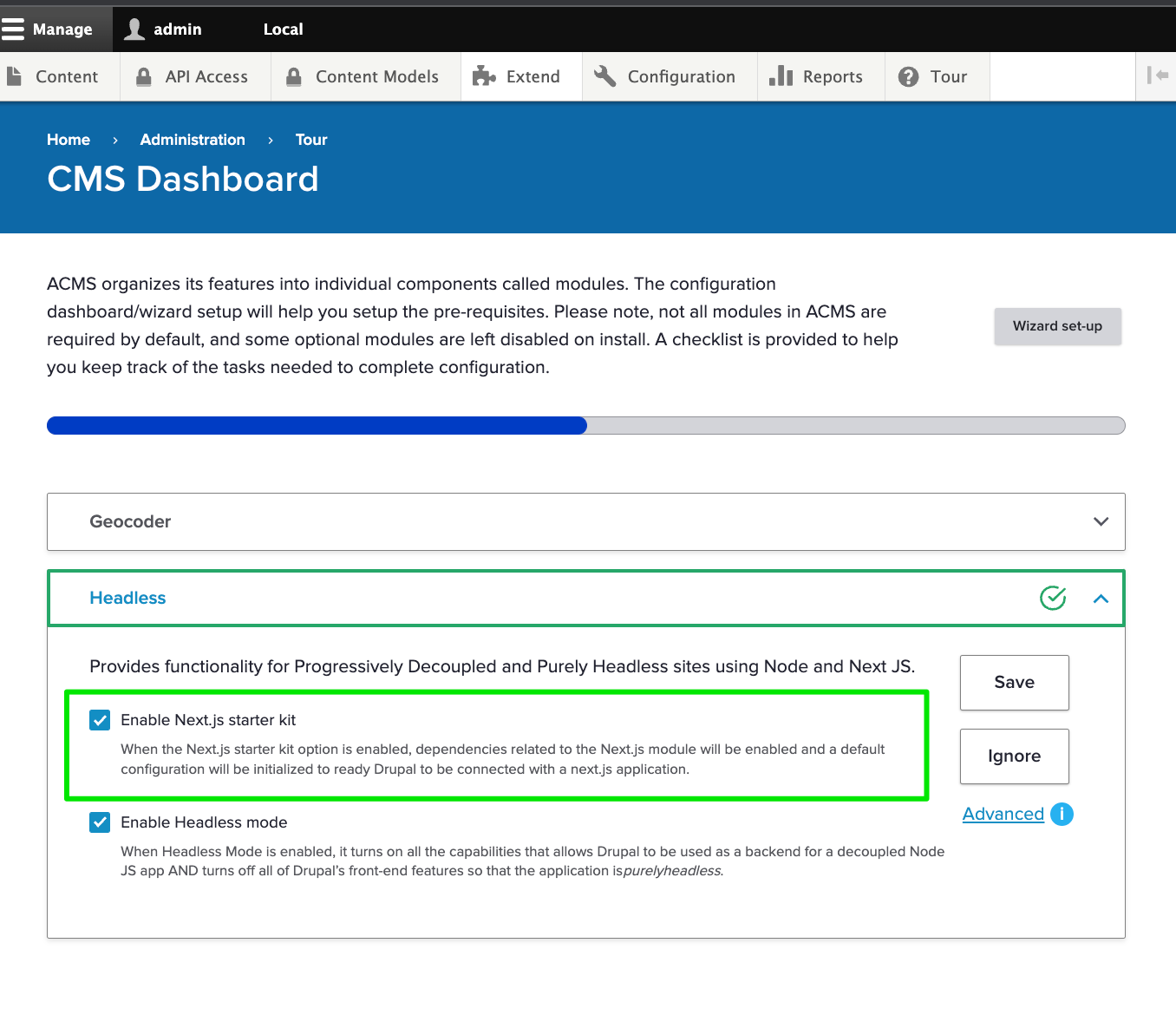Click the Tour question mark icon
The height and width of the screenshot is (1015, 1176).
coord(908,76)
